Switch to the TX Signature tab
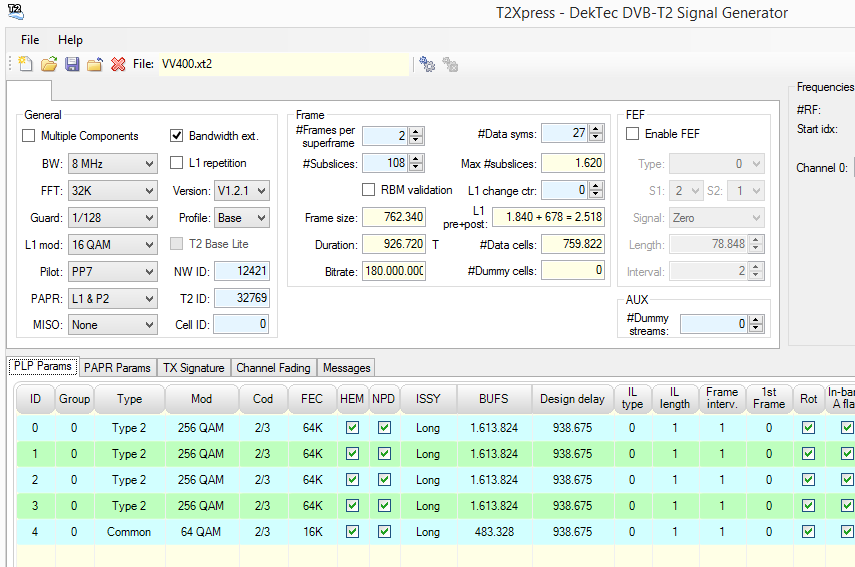This screenshot has width=855, height=567. click(x=194, y=368)
